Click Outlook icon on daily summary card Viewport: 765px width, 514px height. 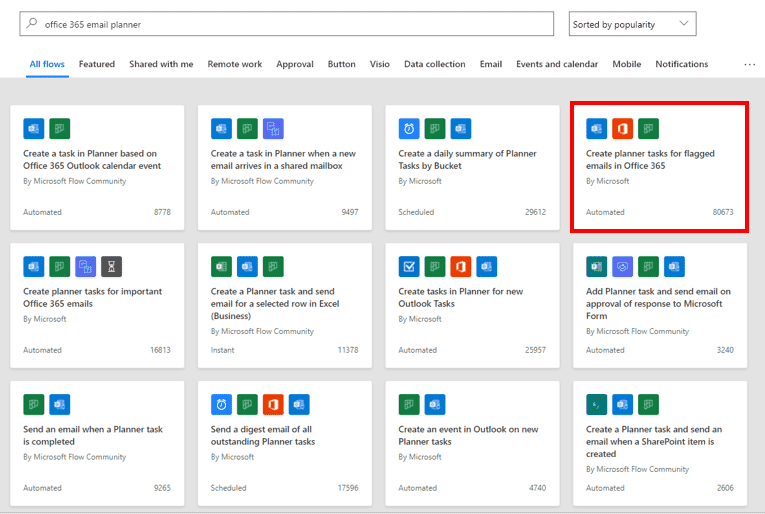pos(461,129)
